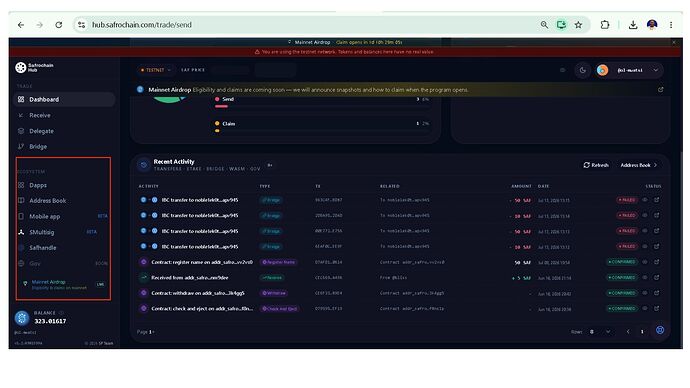The image size is (690, 388).
Task: Toggle eye icon on withdraw contract row
Action: (645, 293)
